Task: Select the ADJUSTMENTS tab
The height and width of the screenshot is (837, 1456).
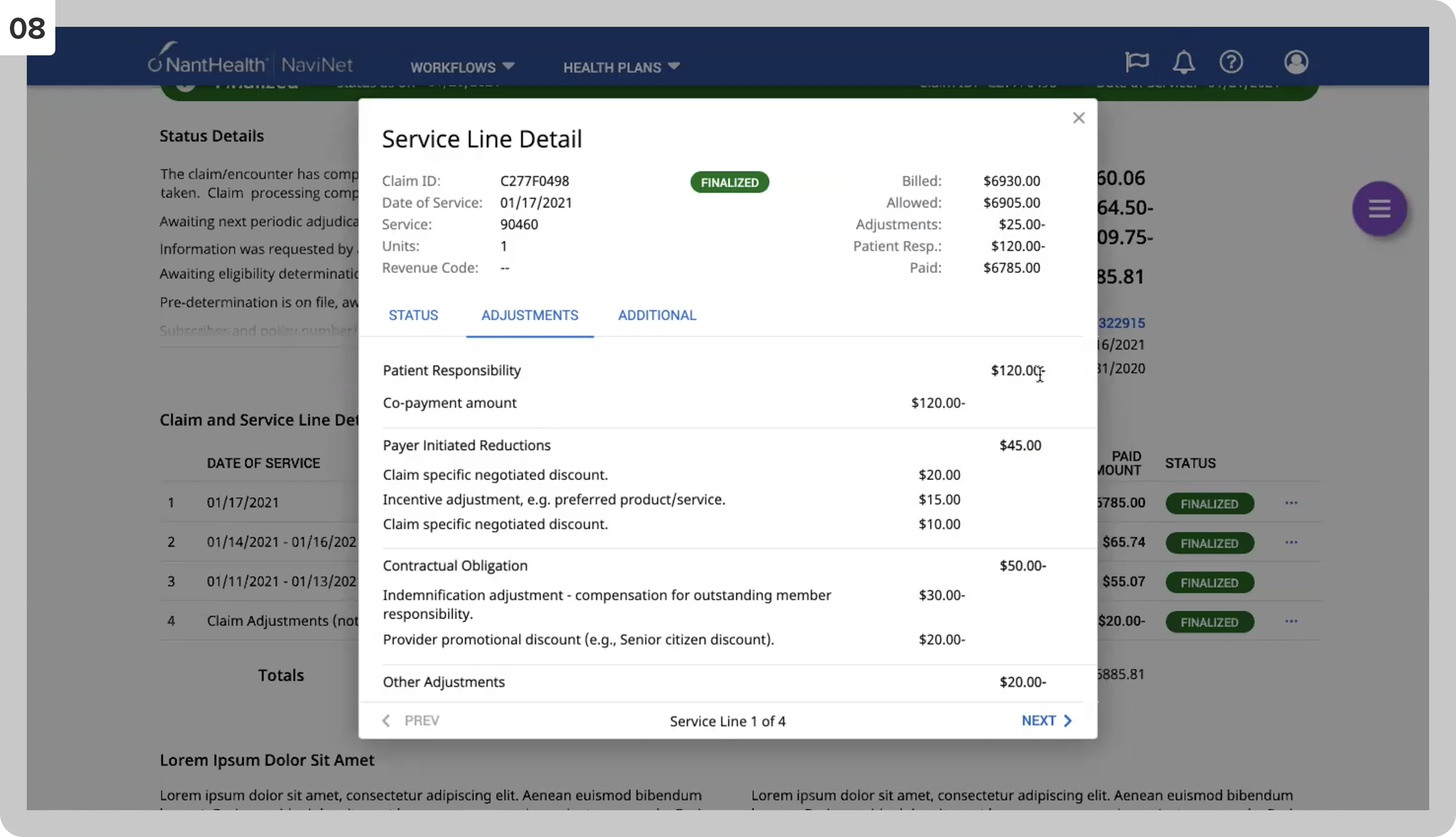Action: tap(529, 315)
